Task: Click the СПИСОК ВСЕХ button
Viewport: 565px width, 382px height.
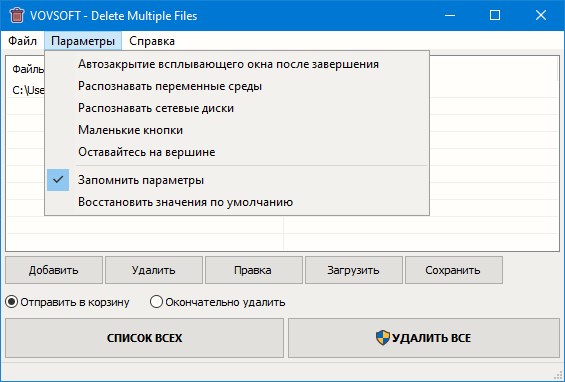Action: coord(144,338)
